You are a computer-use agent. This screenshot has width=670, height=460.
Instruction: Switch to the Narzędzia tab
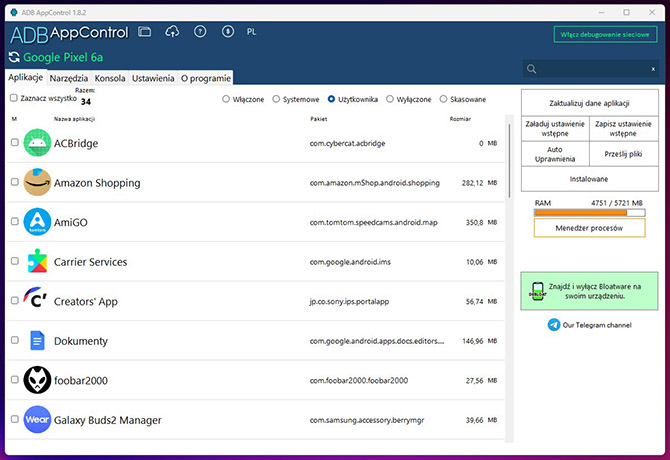tap(69, 78)
